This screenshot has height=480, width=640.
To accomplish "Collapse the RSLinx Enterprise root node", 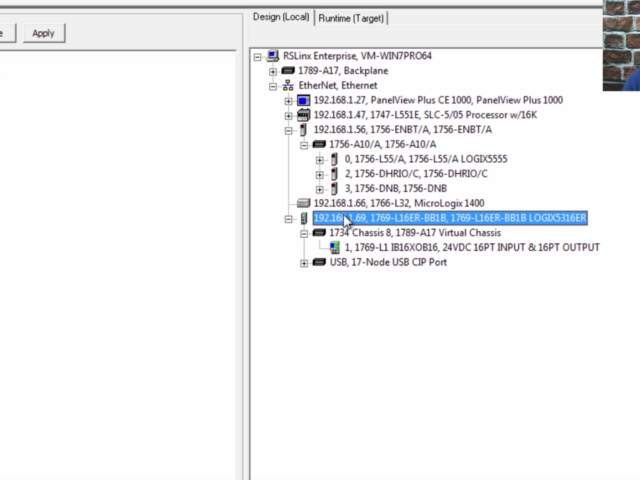I will click(x=257, y=57).
